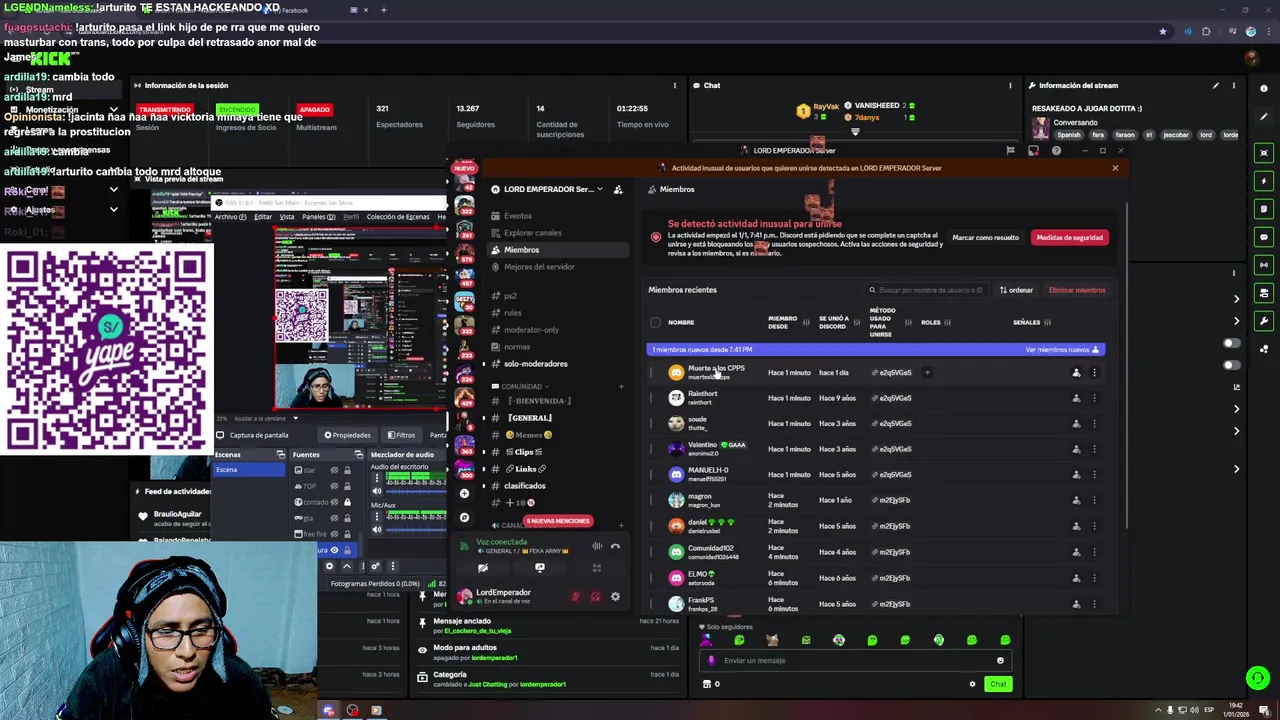Image resolution: width=1280 pixels, height=720 pixels.
Task: Expand the Clips channel threads arrow
Action: [x=484, y=452]
